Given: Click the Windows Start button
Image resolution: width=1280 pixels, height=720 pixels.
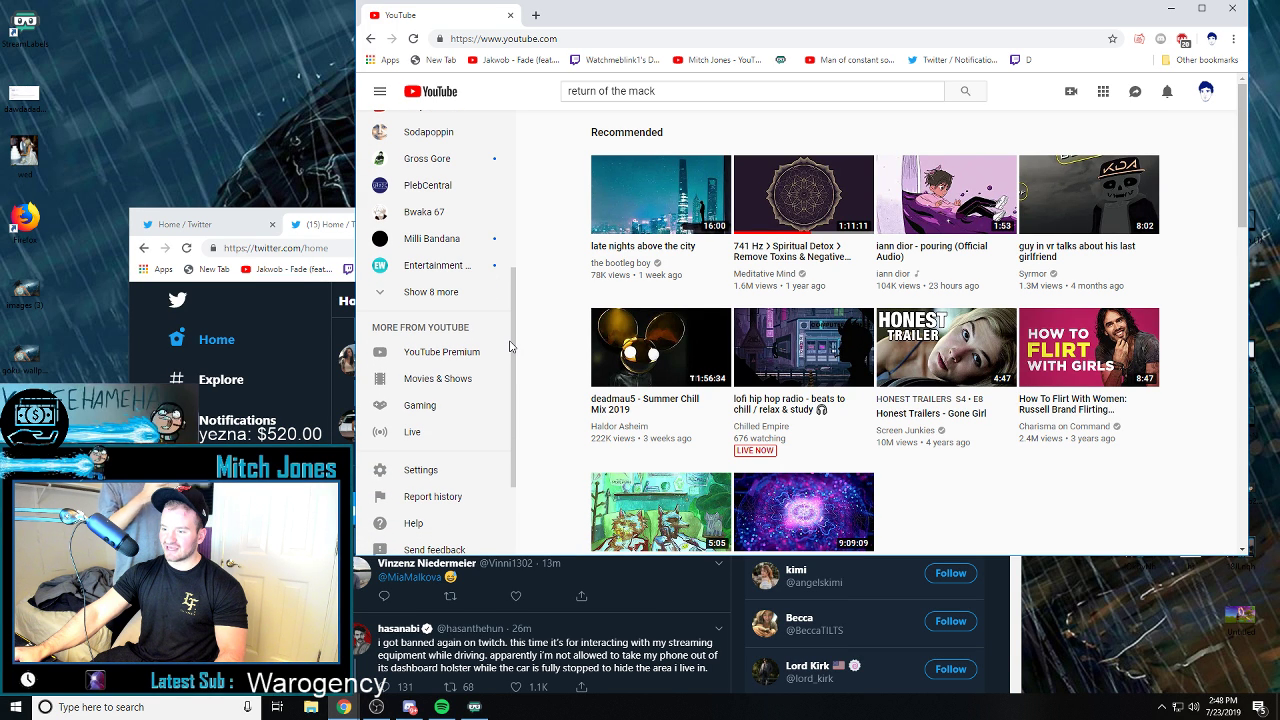Looking at the screenshot, I should pyautogui.click(x=16, y=707).
